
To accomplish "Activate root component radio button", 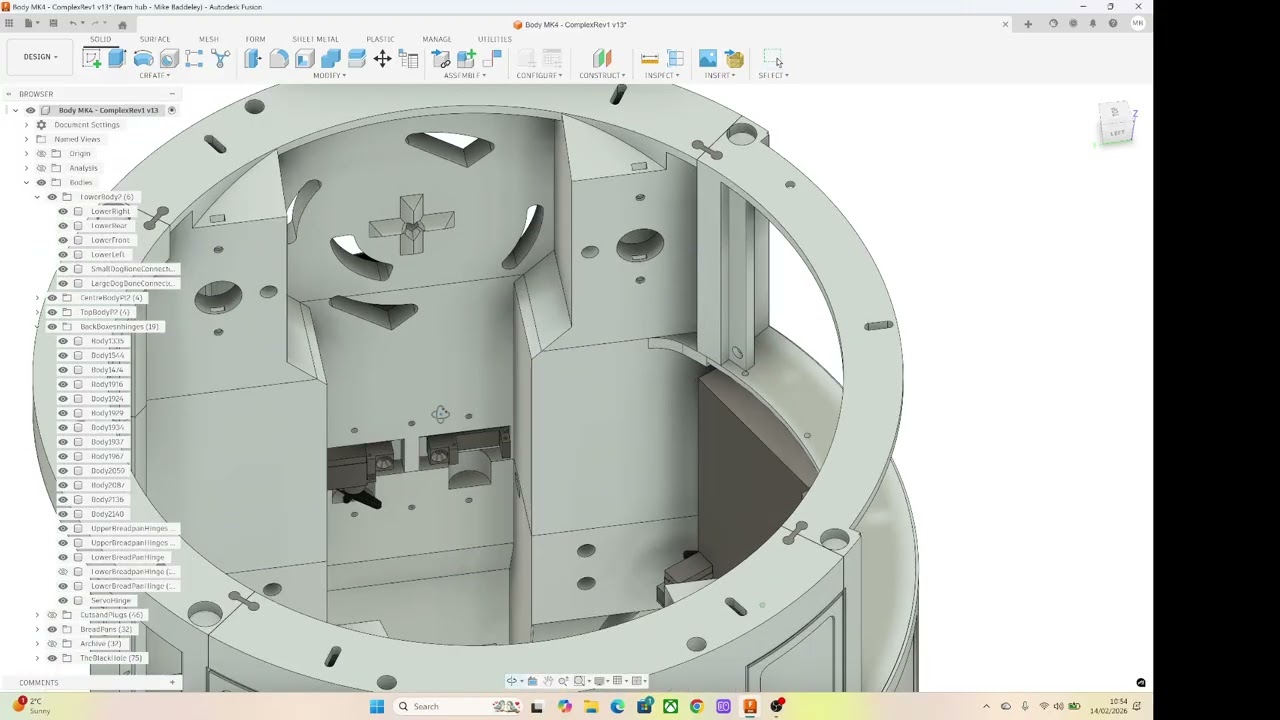I will point(172,110).
